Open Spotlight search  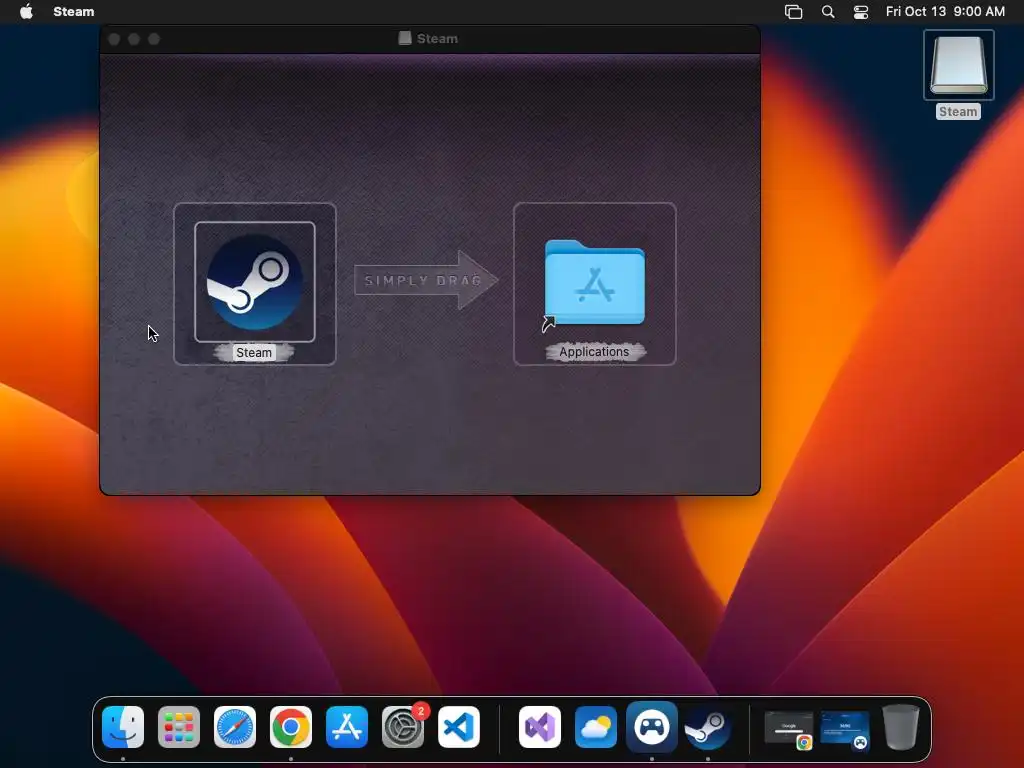pos(827,12)
